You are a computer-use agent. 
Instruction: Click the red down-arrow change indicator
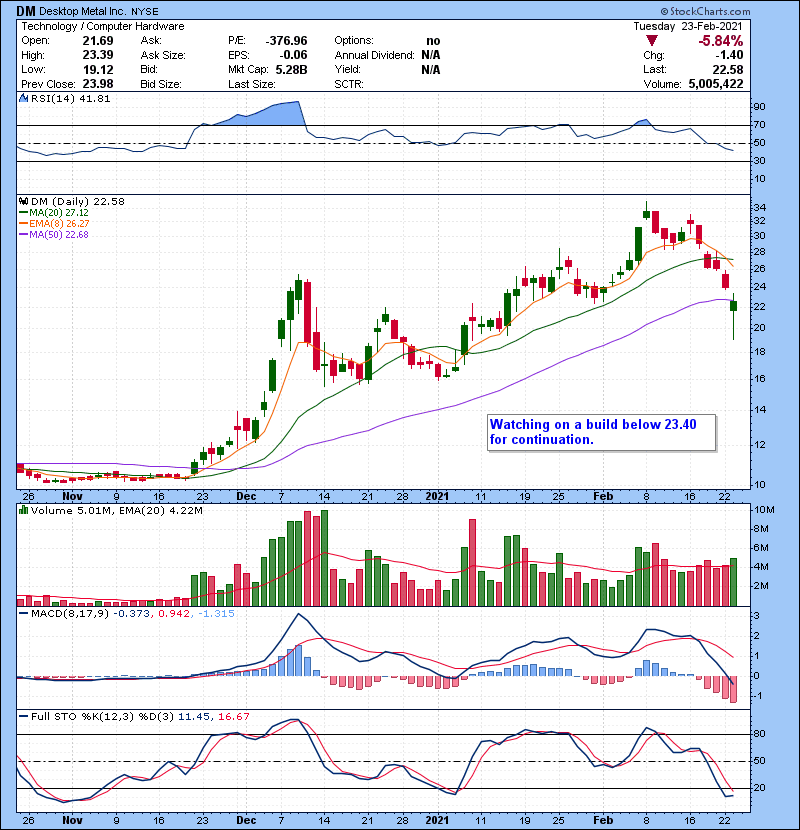(652, 41)
